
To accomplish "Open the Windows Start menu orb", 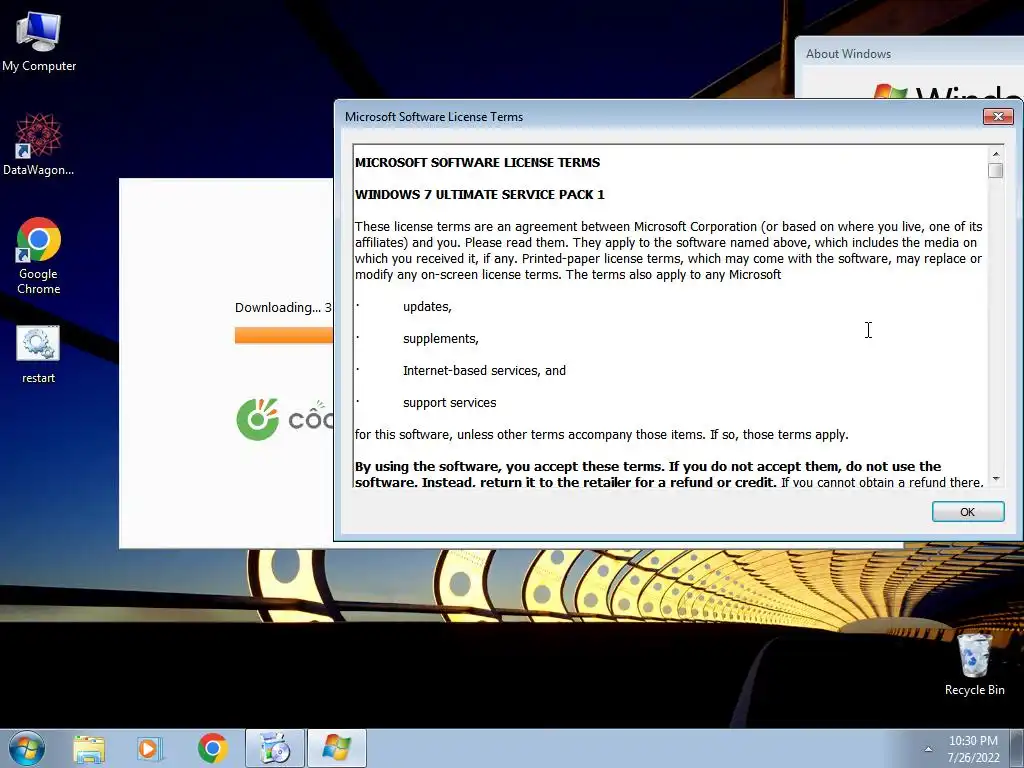I will [x=27, y=748].
